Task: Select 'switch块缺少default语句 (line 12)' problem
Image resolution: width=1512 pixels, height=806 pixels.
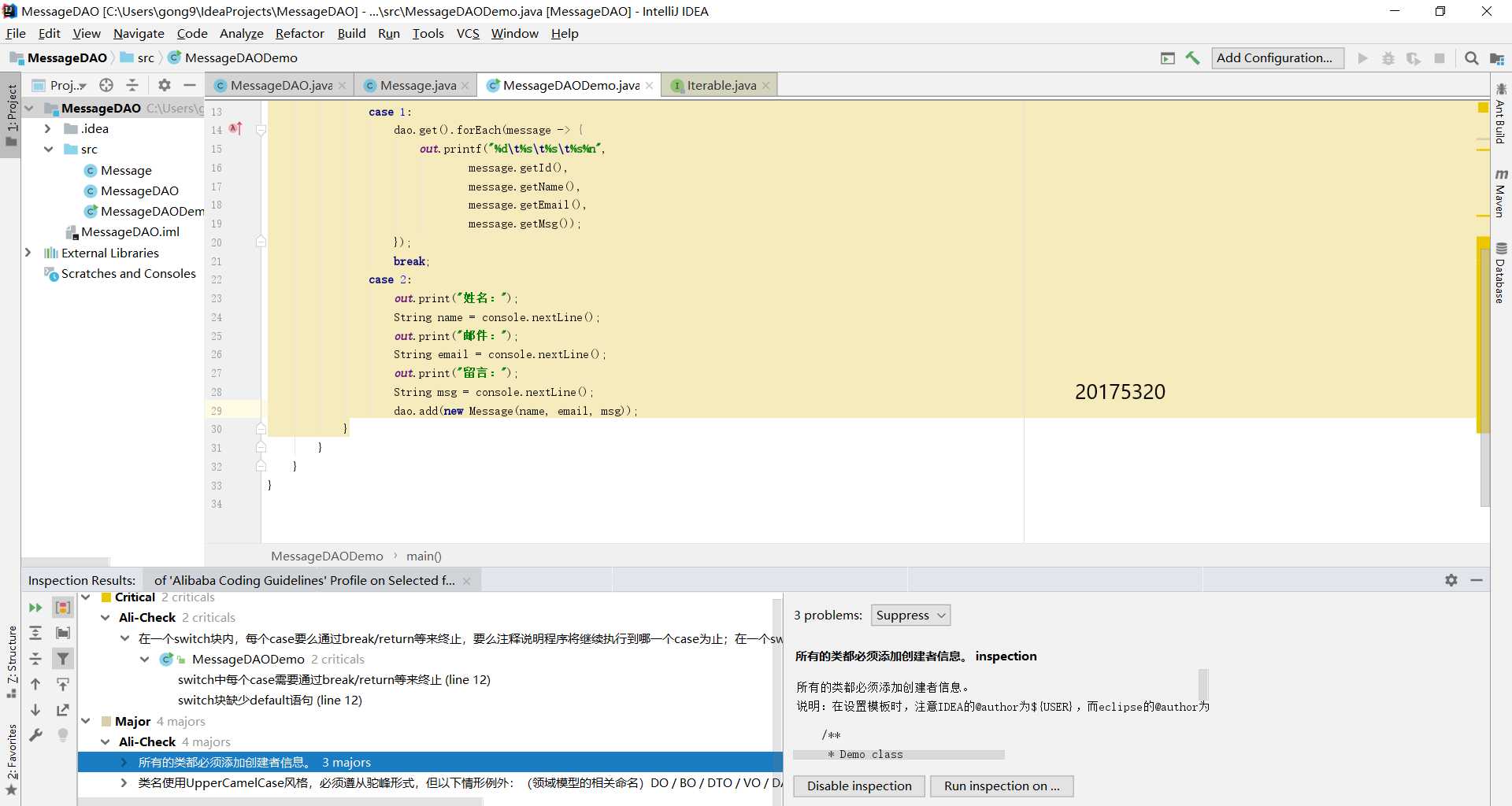Action: (269, 701)
